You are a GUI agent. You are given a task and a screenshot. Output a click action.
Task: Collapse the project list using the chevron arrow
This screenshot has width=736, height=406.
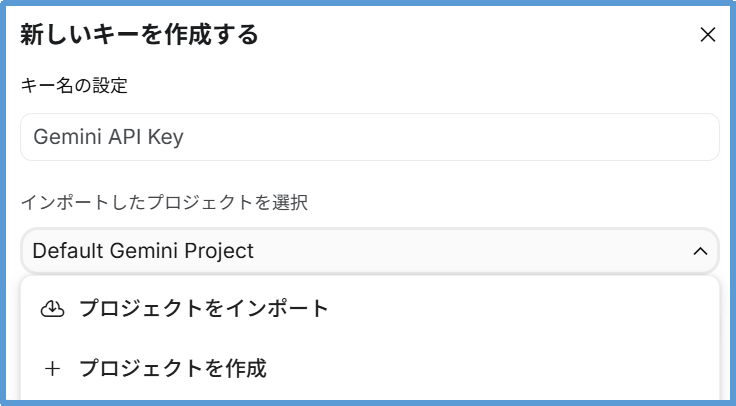click(700, 251)
